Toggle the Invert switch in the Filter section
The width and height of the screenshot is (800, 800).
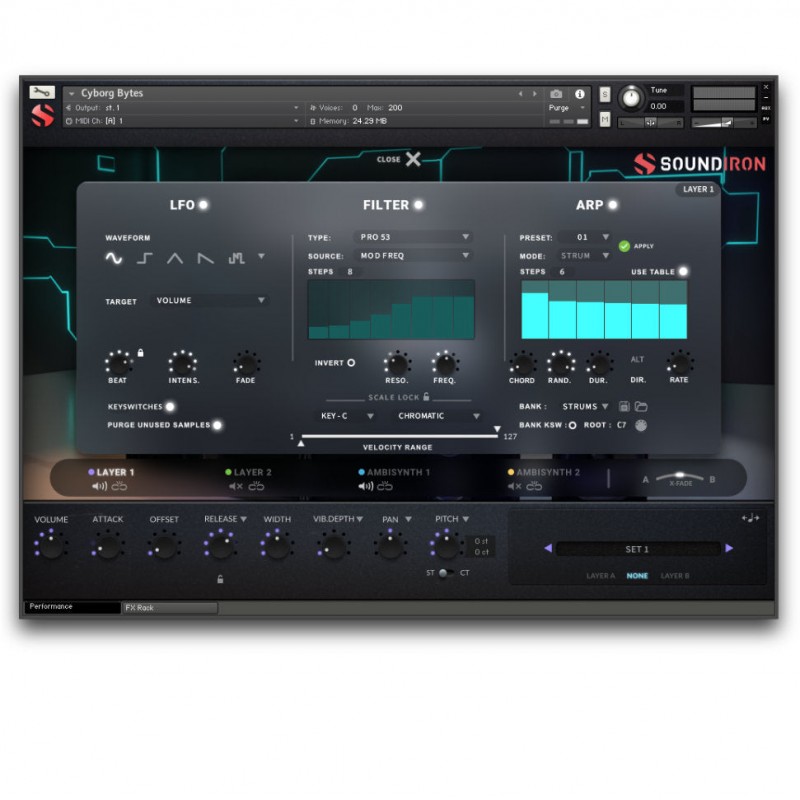[352, 363]
